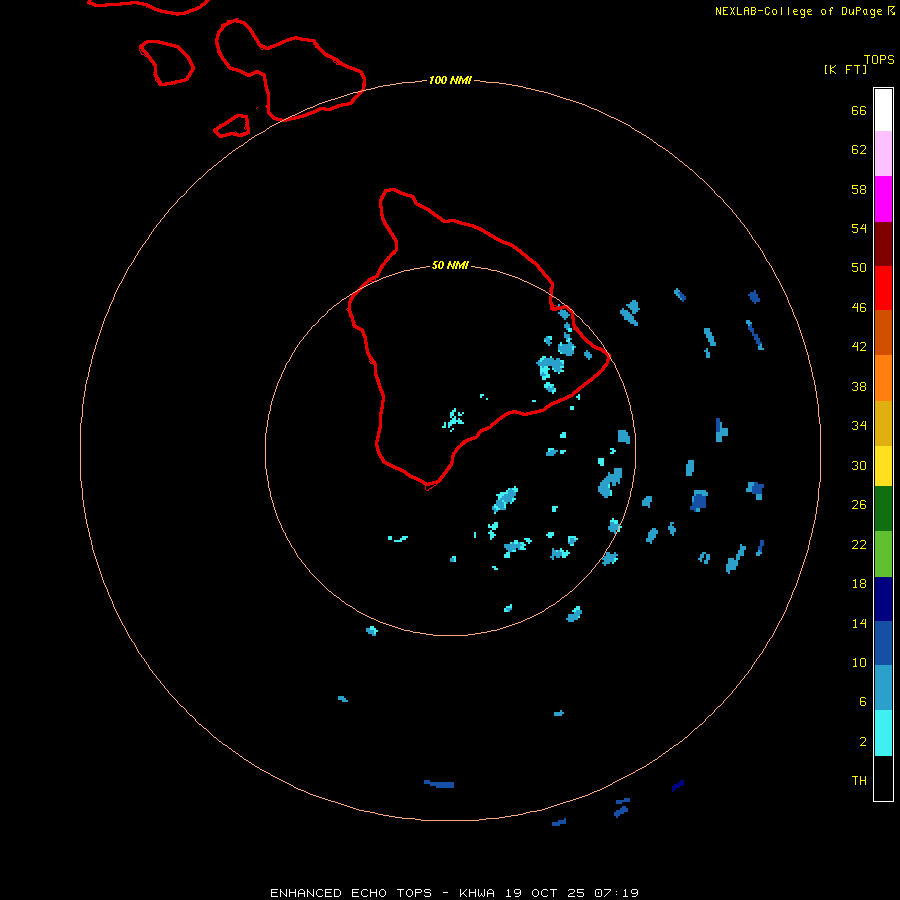Select the dark green legend band
900x900 pixels.
click(883, 509)
